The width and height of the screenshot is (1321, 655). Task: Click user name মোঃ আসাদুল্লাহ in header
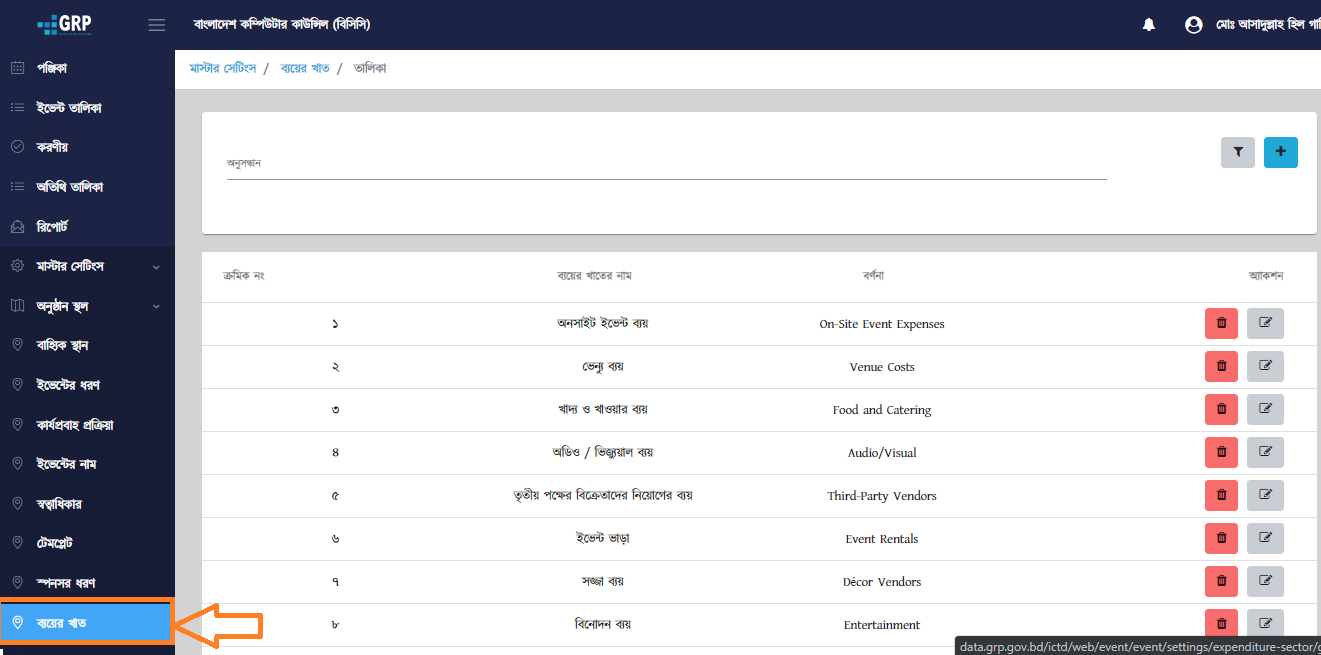point(1268,25)
